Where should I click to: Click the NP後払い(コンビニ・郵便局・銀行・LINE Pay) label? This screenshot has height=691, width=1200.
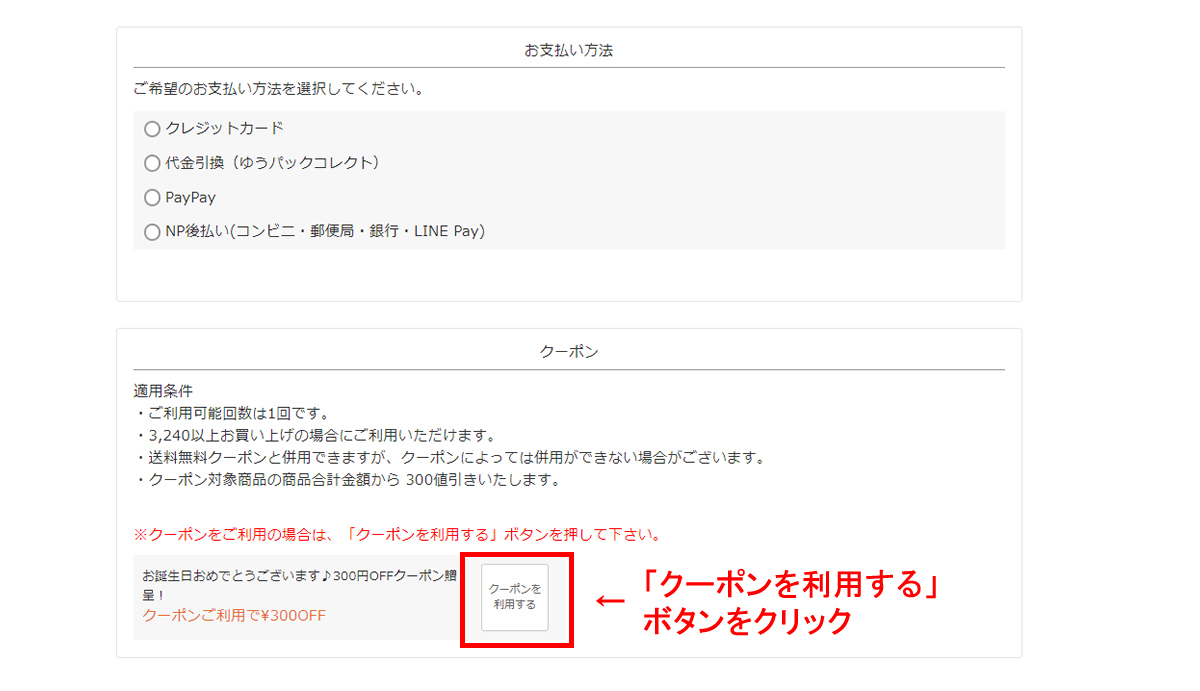[x=324, y=231]
